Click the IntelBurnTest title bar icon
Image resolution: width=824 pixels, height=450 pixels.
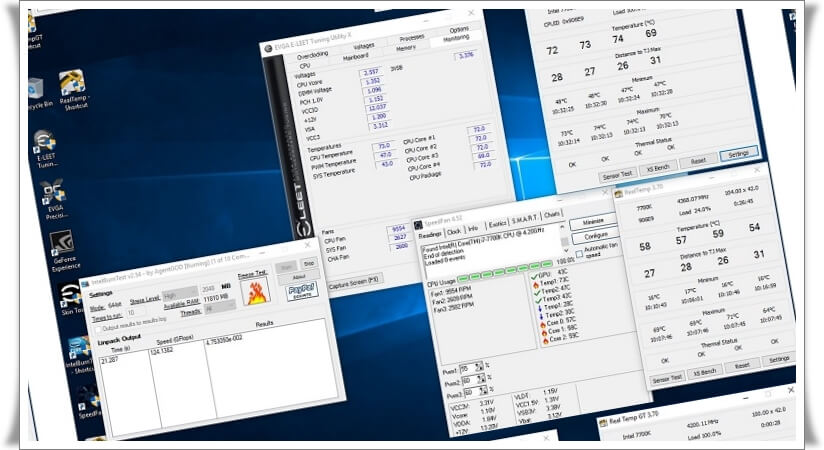[85, 284]
